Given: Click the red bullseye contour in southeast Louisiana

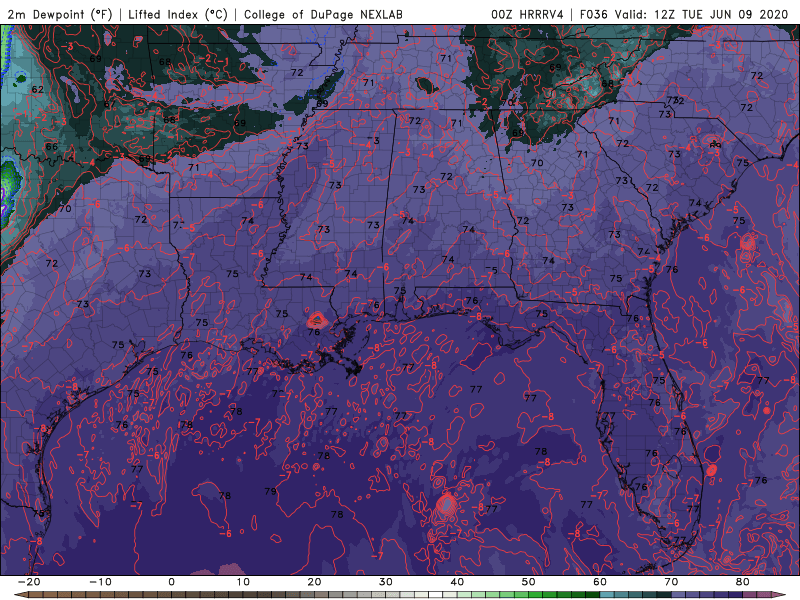Looking at the screenshot, I should pyautogui.click(x=316, y=320).
